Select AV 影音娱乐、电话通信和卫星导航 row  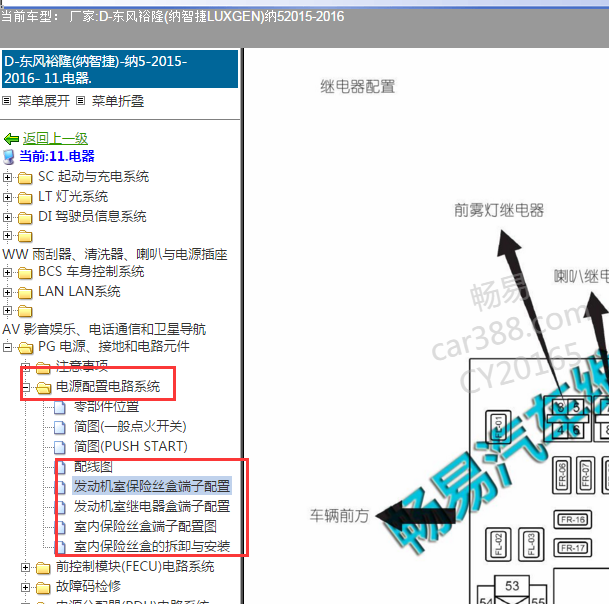tap(104, 329)
